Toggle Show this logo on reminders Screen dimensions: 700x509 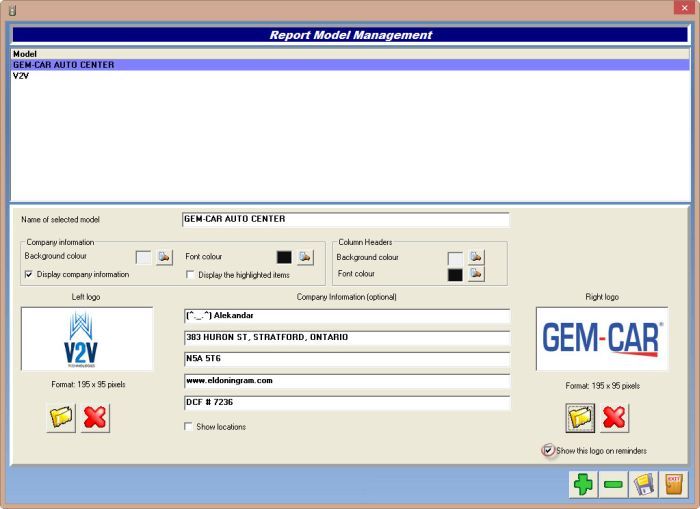(548, 450)
